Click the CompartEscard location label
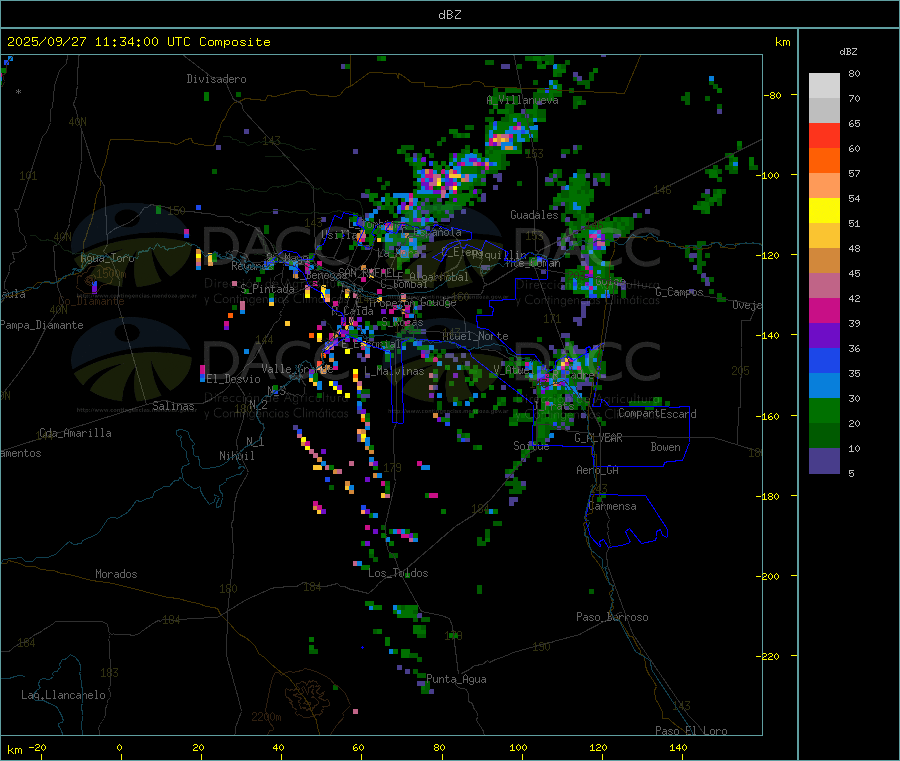This screenshot has height=761, width=900. click(x=658, y=414)
